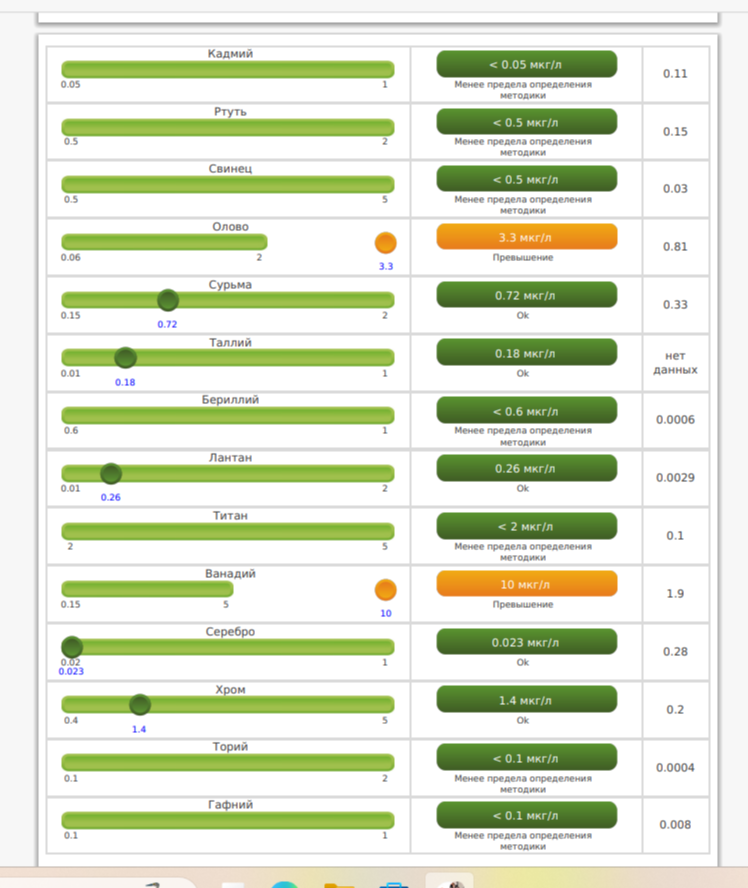The image size is (748, 888).
Task: Click the green 0.72 мкг/л result badge
Action: pyautogui.click(x=526, y=296)
